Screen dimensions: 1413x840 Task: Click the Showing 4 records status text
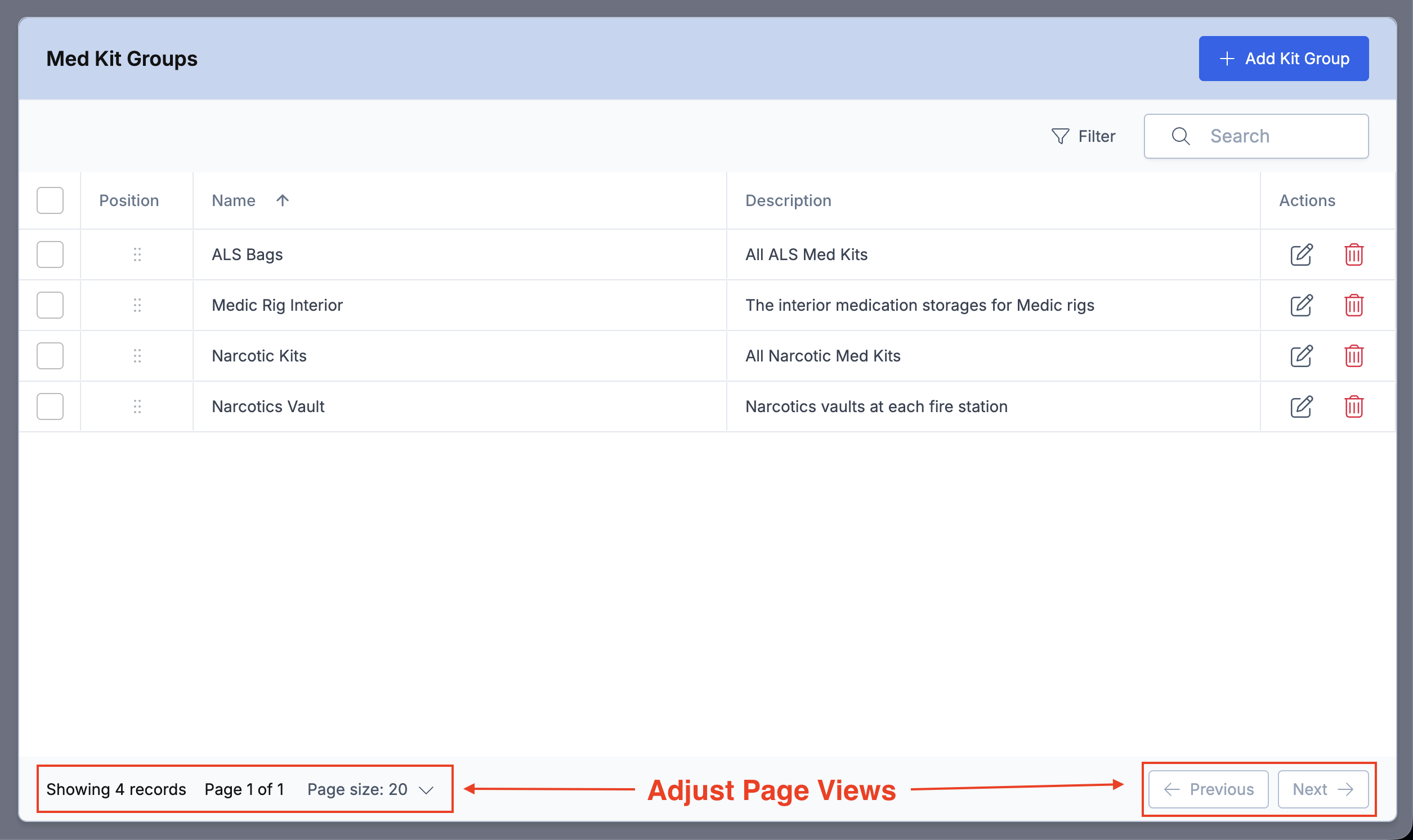[116, 790]
